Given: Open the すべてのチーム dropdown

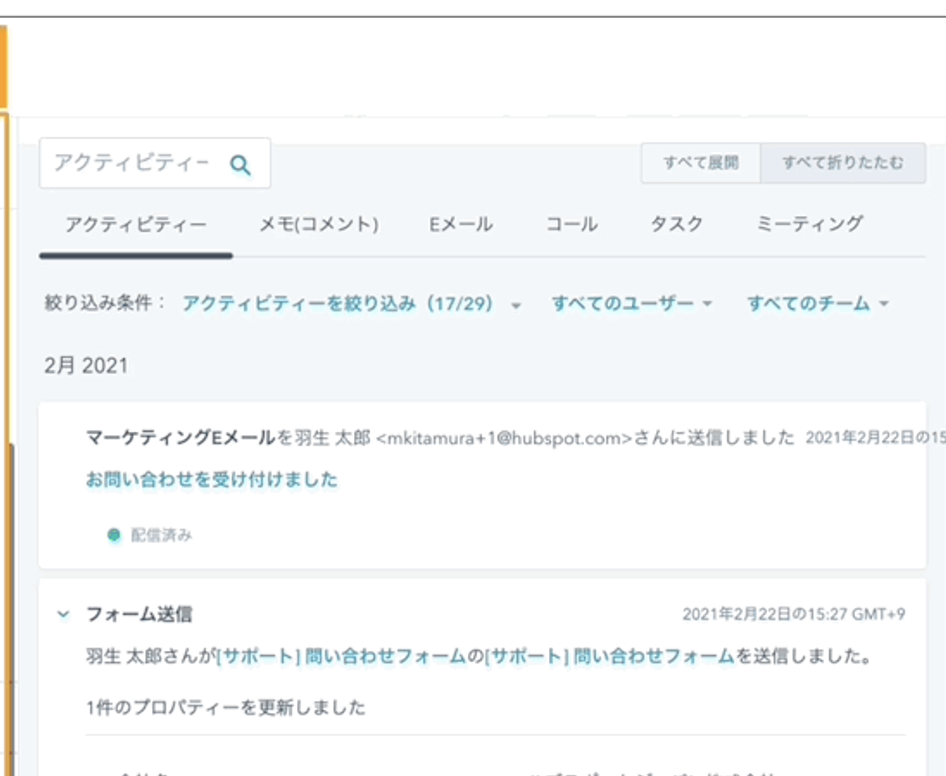Looking at the screenshot, I should tap(817, 303).
